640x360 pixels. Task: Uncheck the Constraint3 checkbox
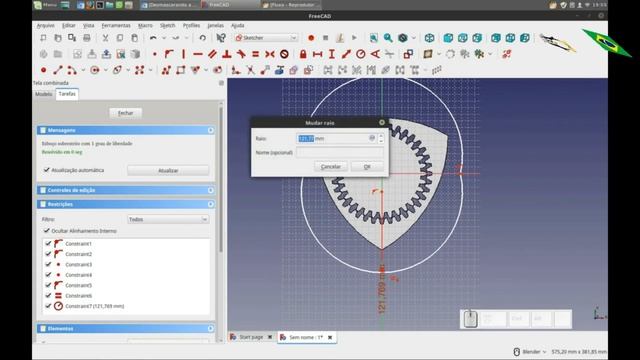[48, 264]
